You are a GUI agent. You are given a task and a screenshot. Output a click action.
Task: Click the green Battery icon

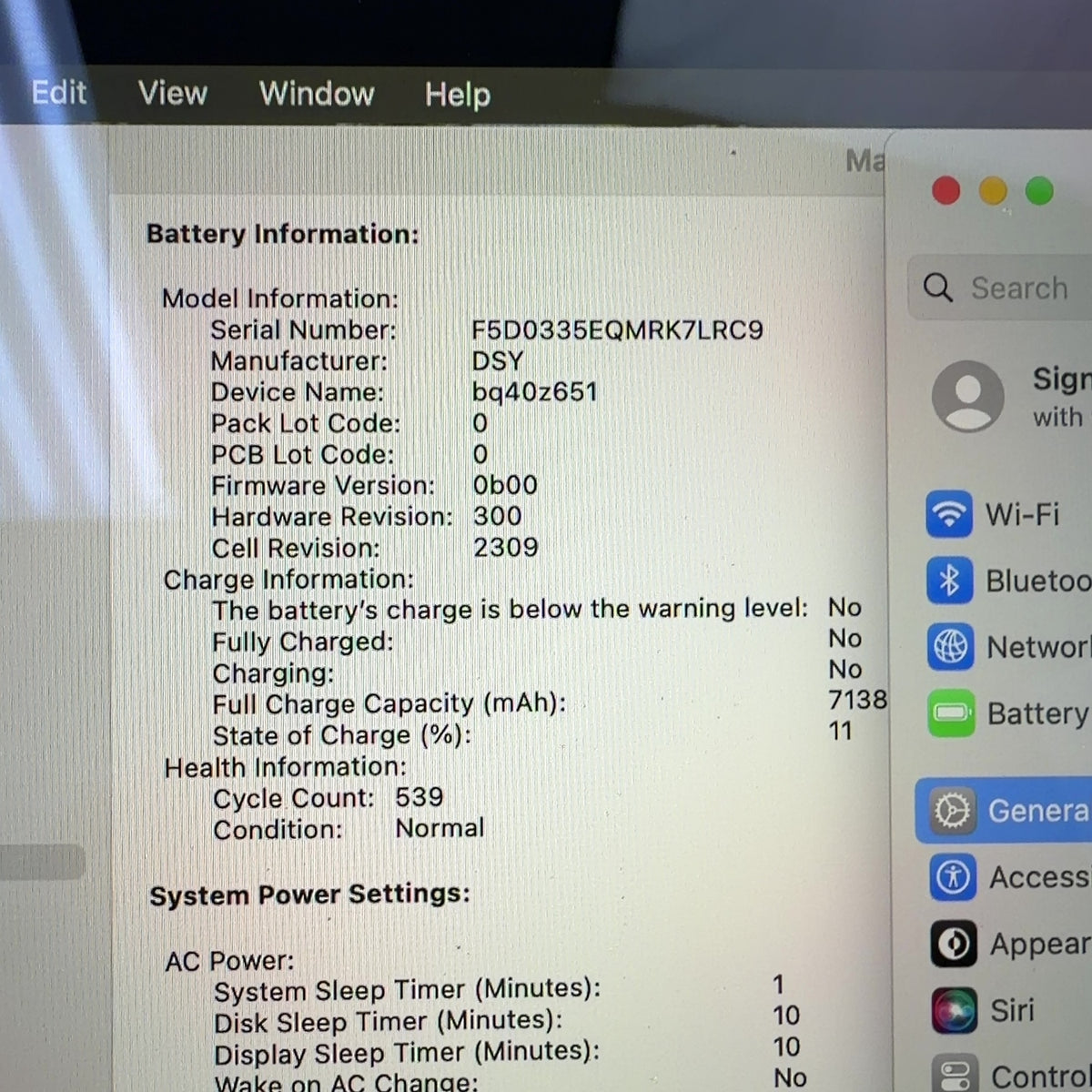(x=952, y=713)
